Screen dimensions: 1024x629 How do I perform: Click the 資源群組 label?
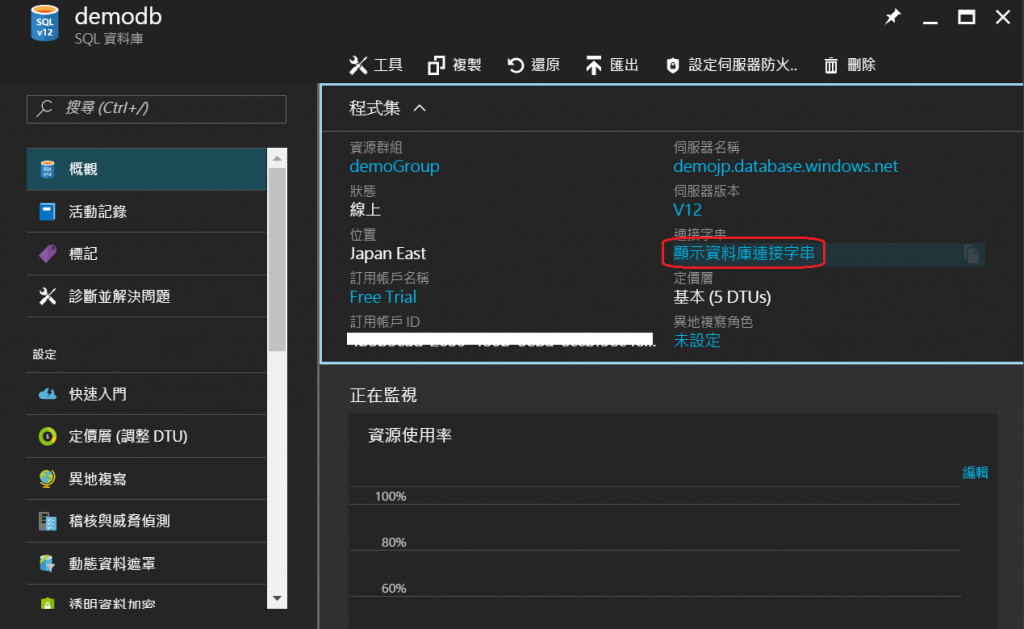(x=376, y=148)
